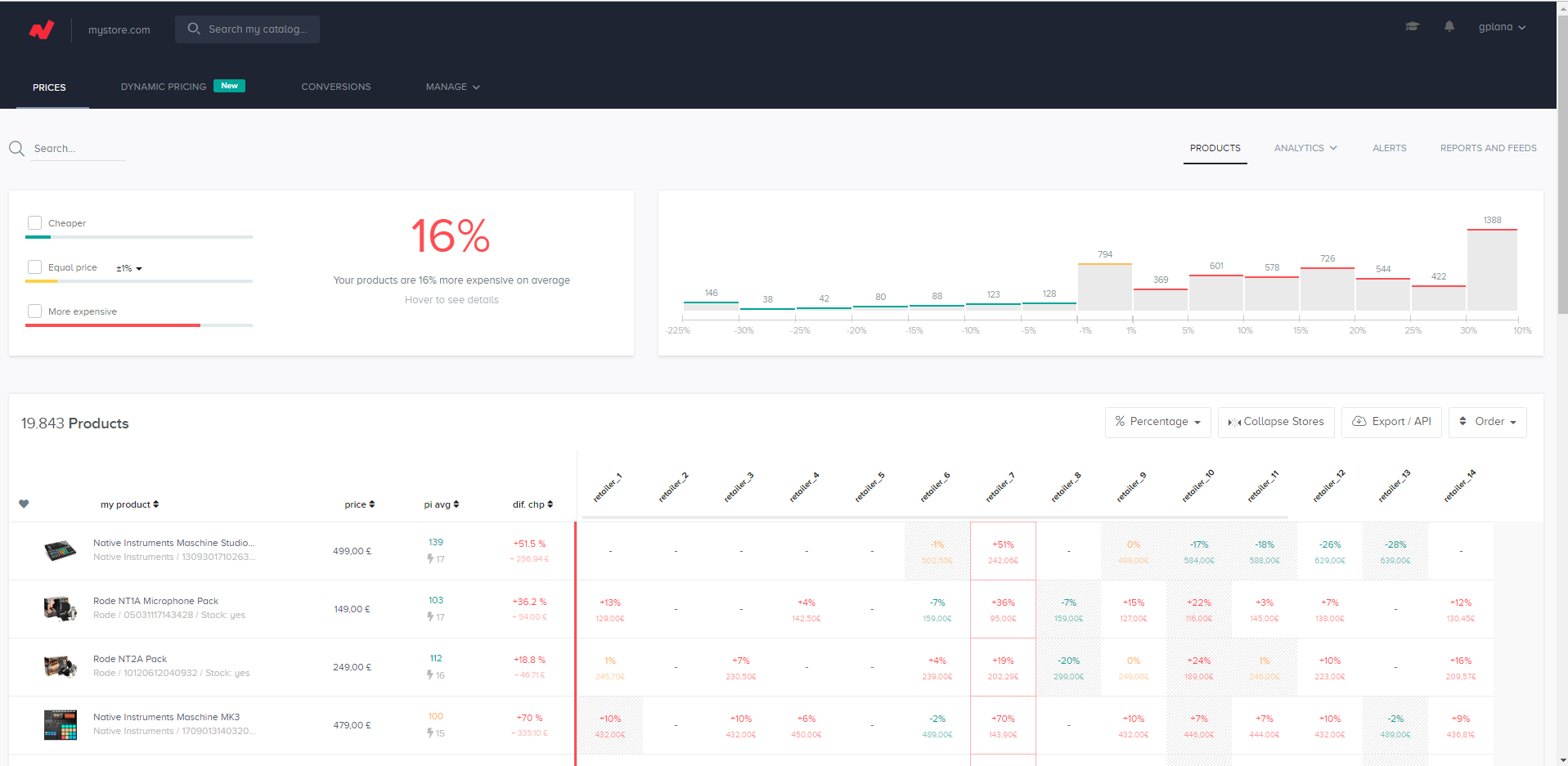This screenshot has height=766, width=1568.
Task: Focus the Search my catalog field
Action: click(247, 29)
